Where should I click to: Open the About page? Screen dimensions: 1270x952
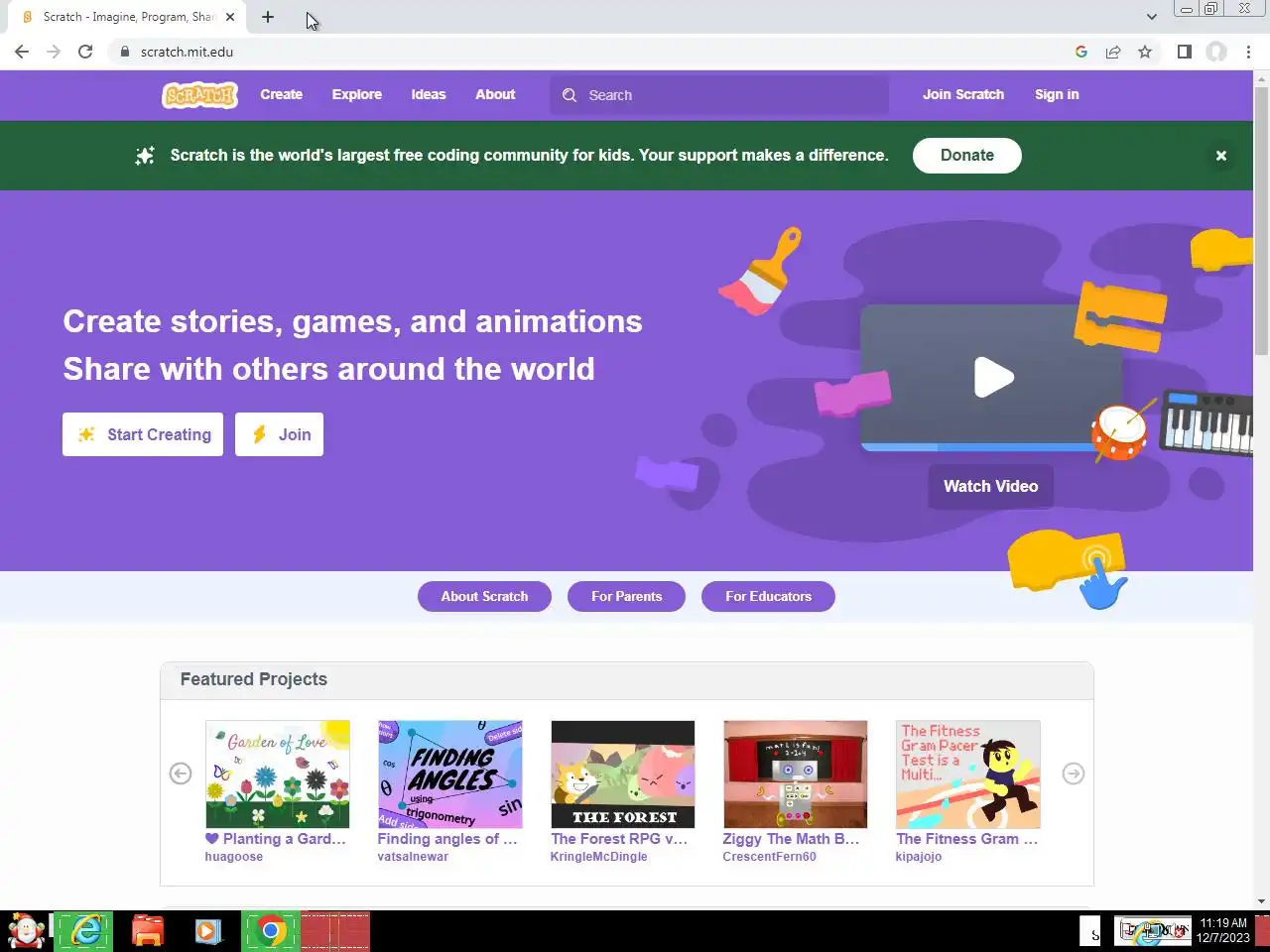click(x=495, y=94)
